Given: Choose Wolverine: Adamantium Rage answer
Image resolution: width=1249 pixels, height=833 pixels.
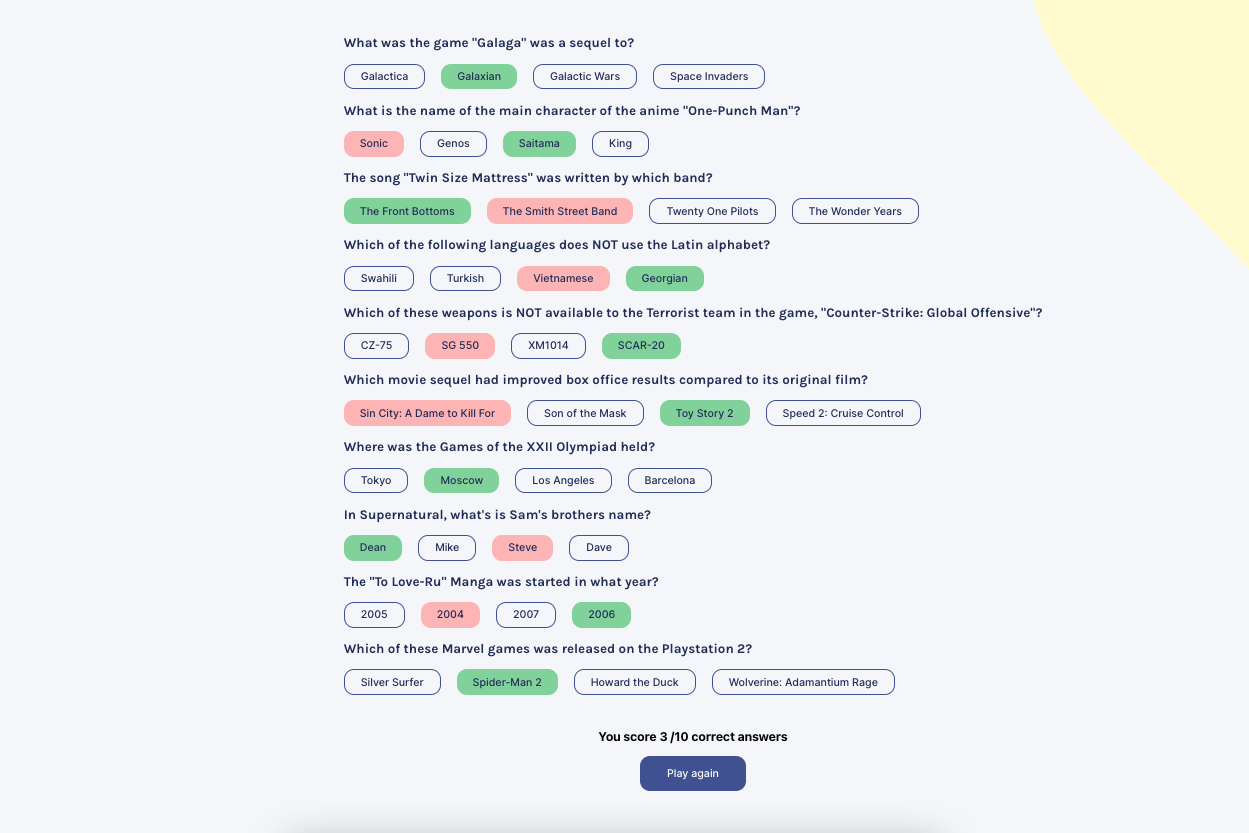Looking at the screenshot, I should coord(803,682).
